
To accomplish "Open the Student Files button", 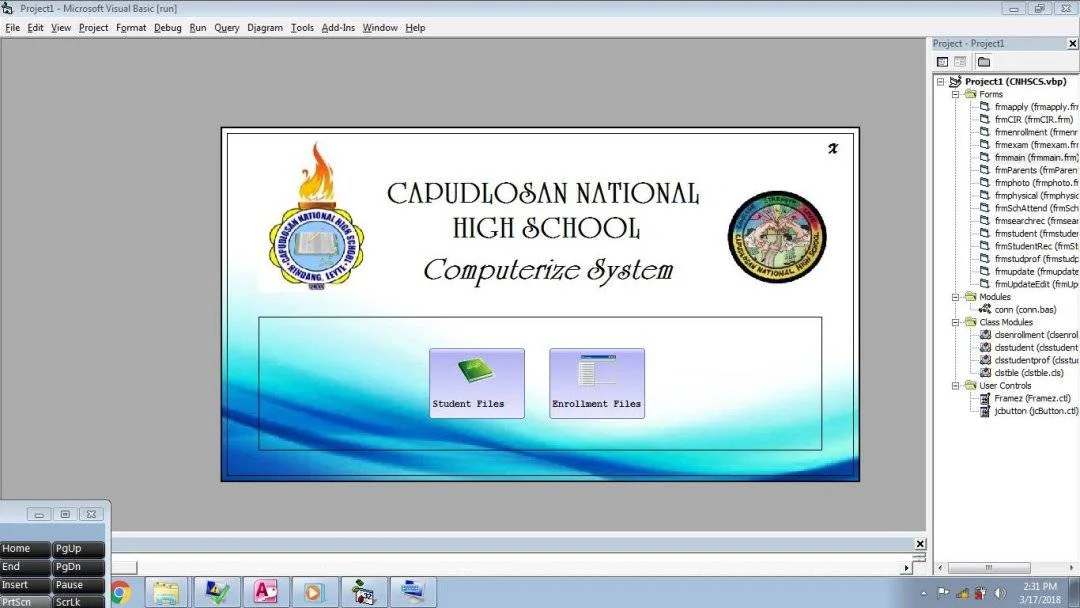I will tap(477, 383).
